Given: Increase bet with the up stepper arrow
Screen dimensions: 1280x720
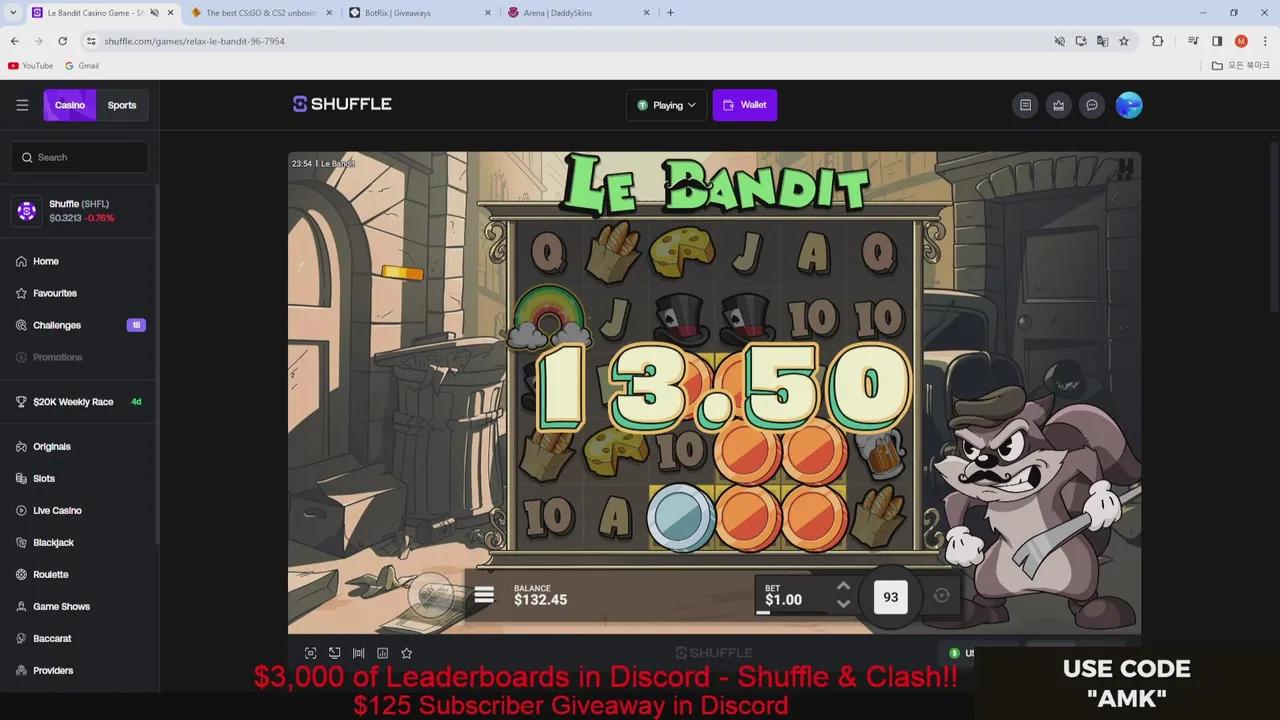Looking at the screenshot, I should pos(843,585).
